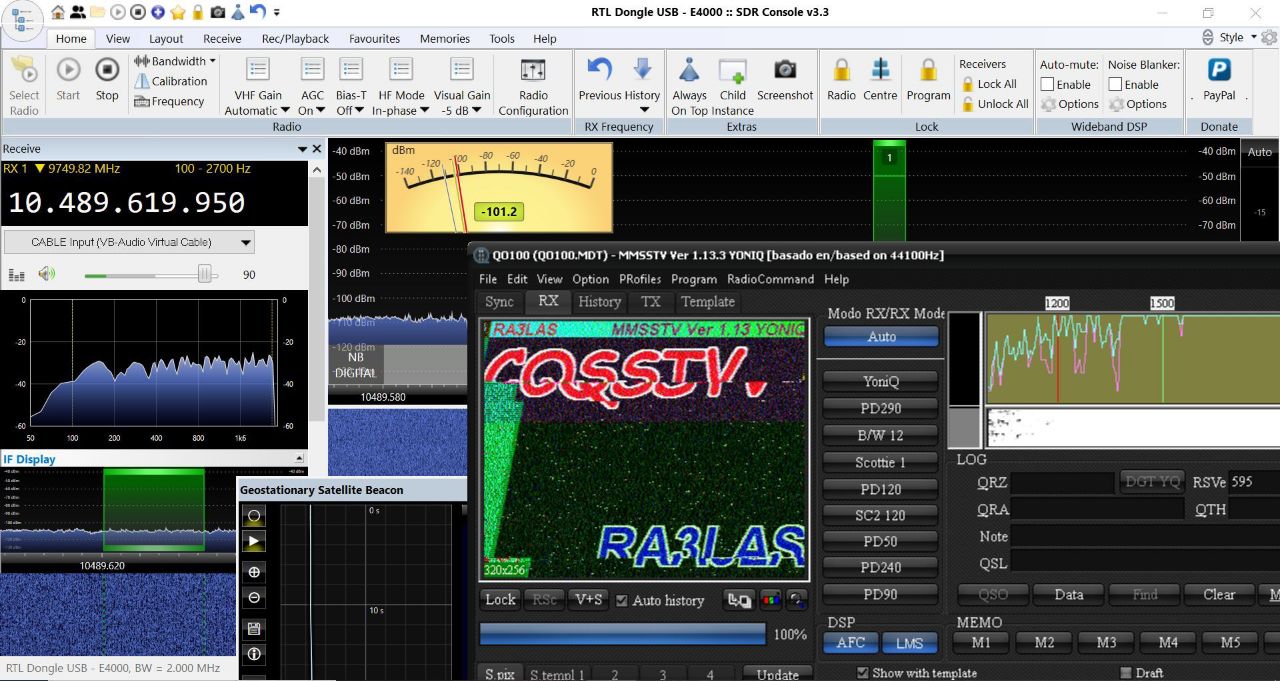
Task: Click the Clear log button
Action: 1219,594
